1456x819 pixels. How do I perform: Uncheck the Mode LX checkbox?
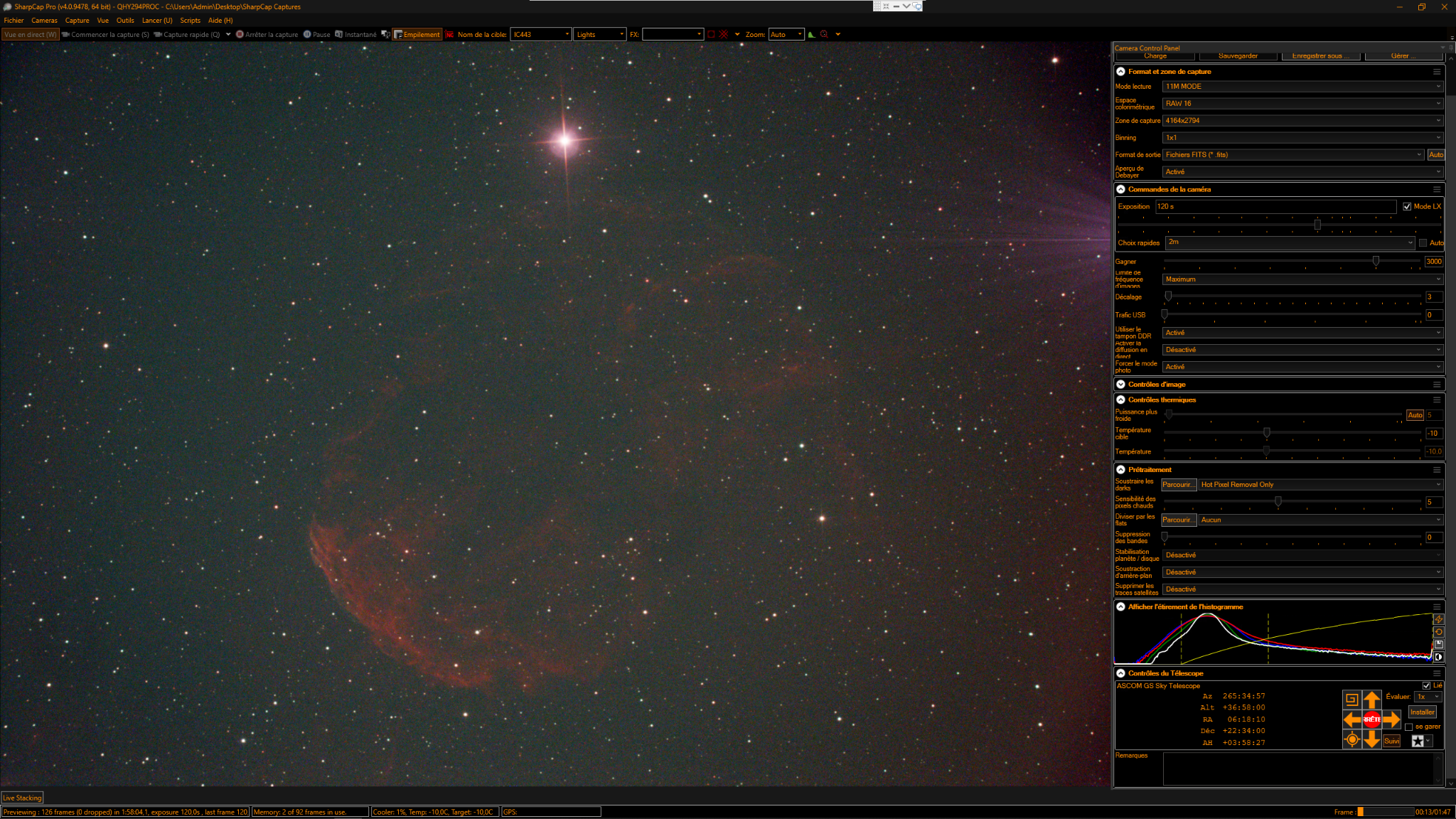click(x=1406, y=207)
